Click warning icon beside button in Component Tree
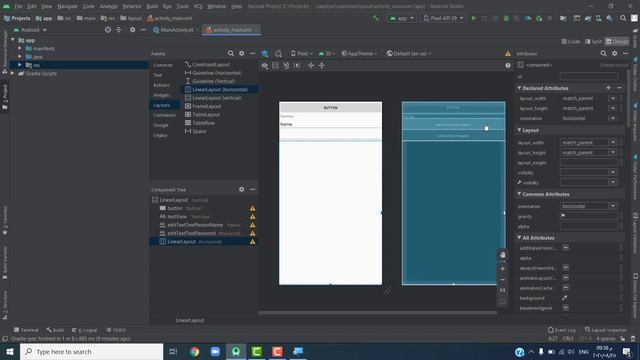The width and height of the screenshot is (640, 360). (x=253, y=209)
